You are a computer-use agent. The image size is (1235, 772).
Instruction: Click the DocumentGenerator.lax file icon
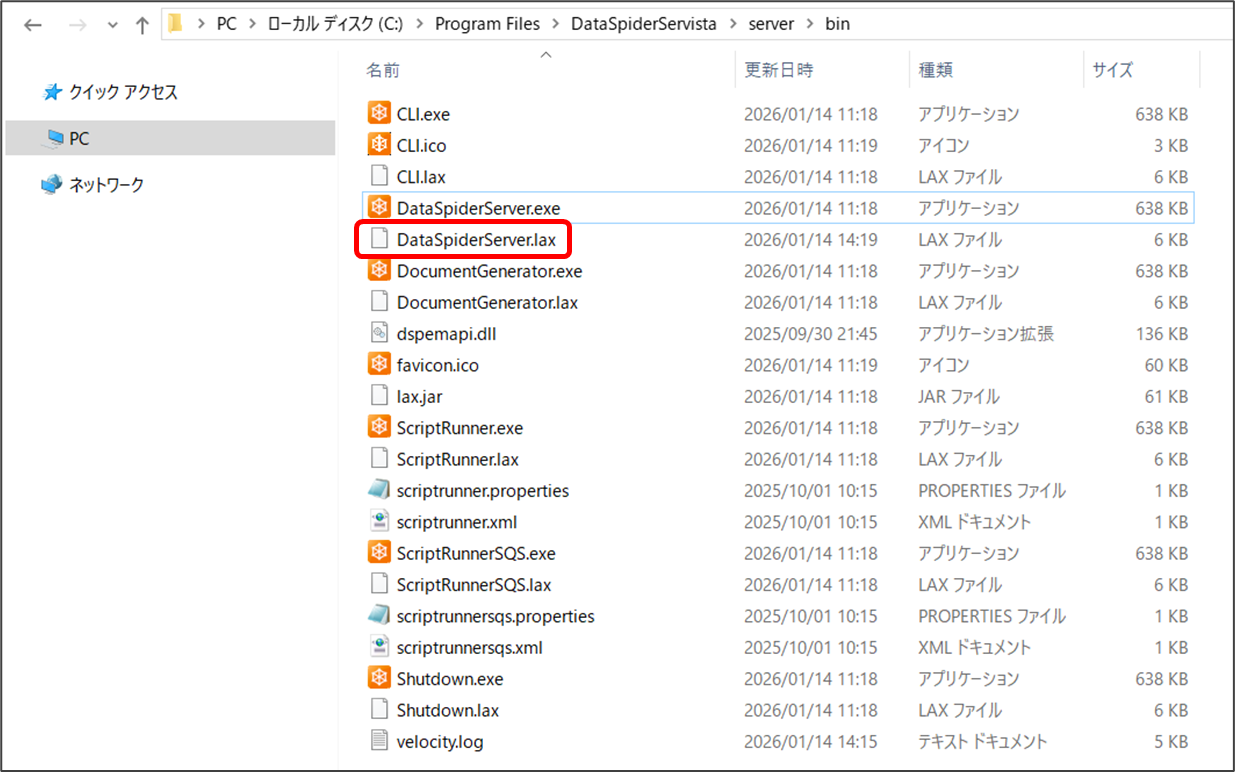click(x=379, y=302)
